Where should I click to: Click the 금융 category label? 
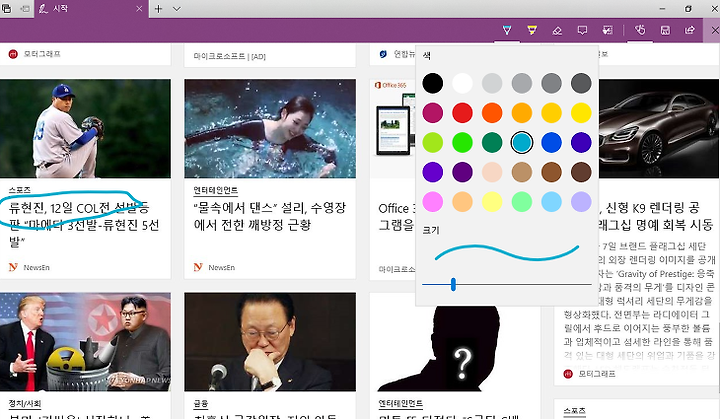coord(201,403)
